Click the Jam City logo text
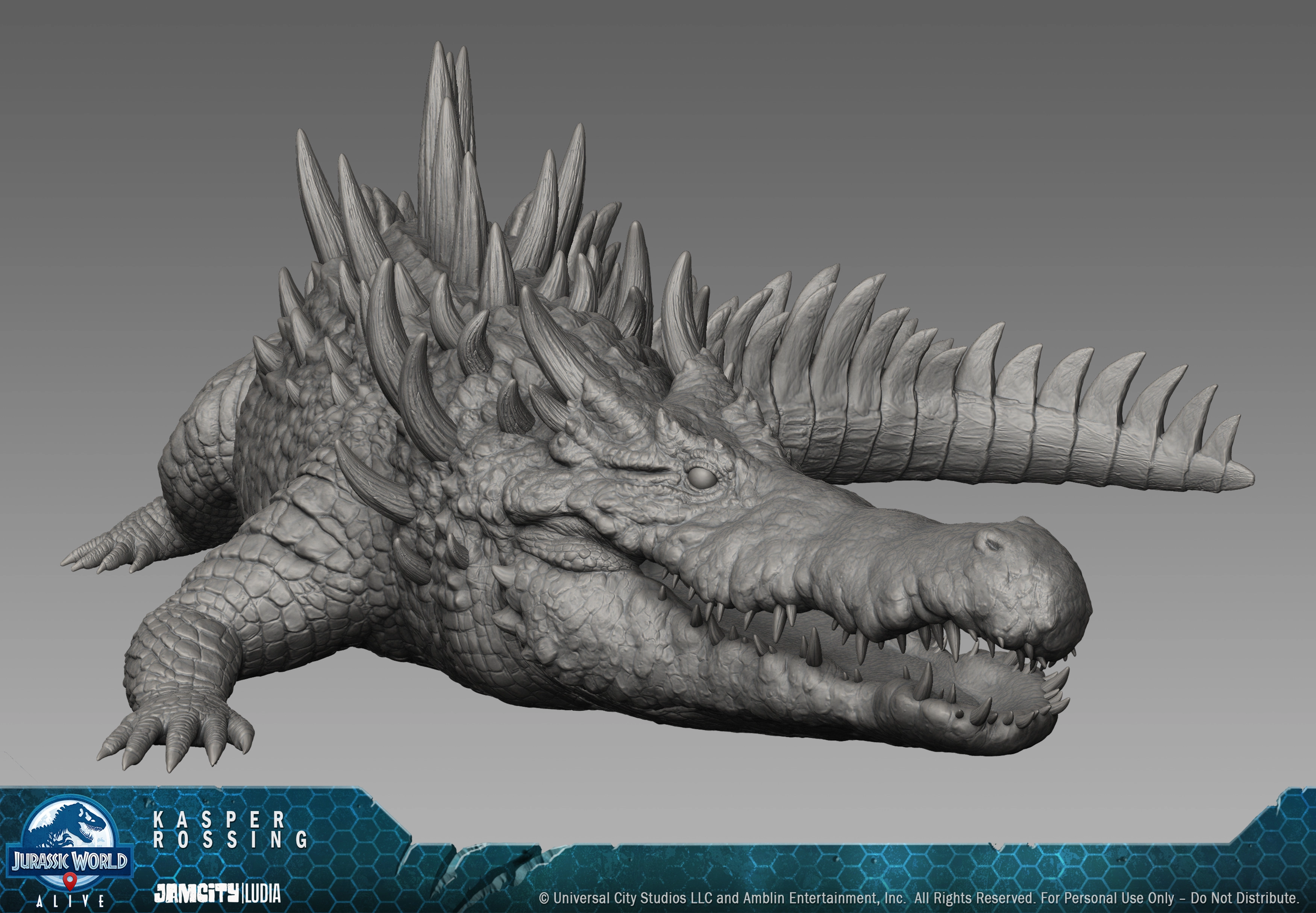Screen dimensions: 1316x913 pos(196,893)
